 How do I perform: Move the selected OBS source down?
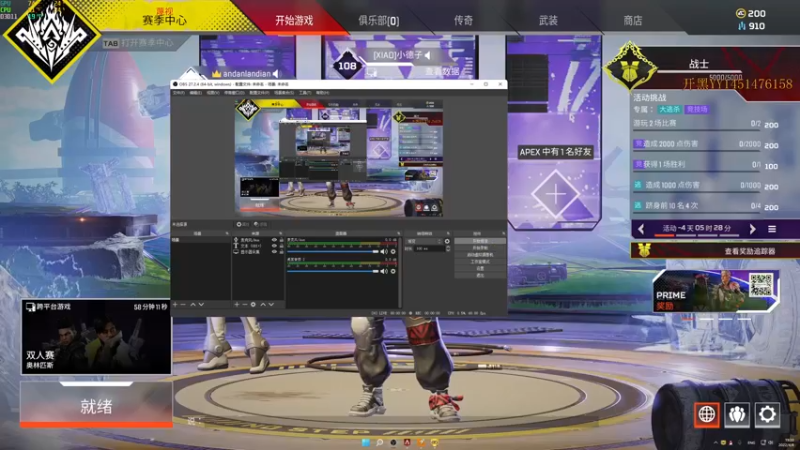coord(271,305)
